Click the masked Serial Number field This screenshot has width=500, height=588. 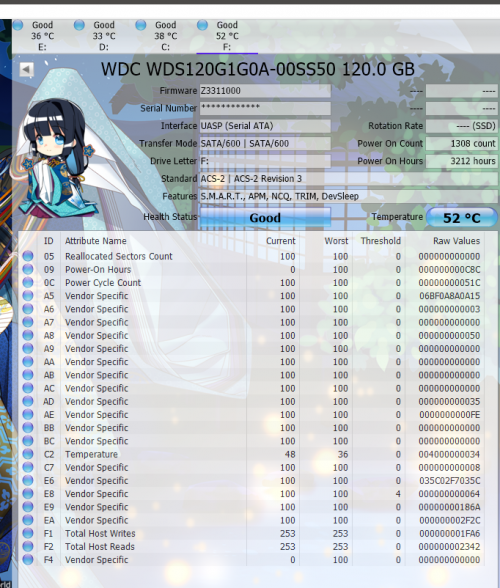(265, 108)
